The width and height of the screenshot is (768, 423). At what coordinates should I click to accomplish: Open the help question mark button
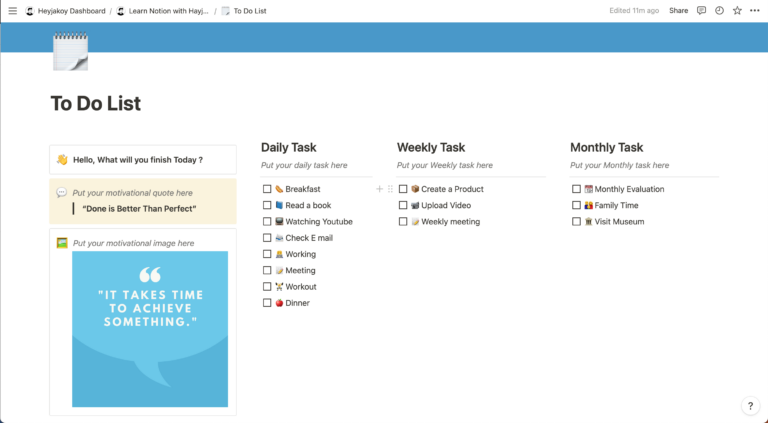pos(750,405)
